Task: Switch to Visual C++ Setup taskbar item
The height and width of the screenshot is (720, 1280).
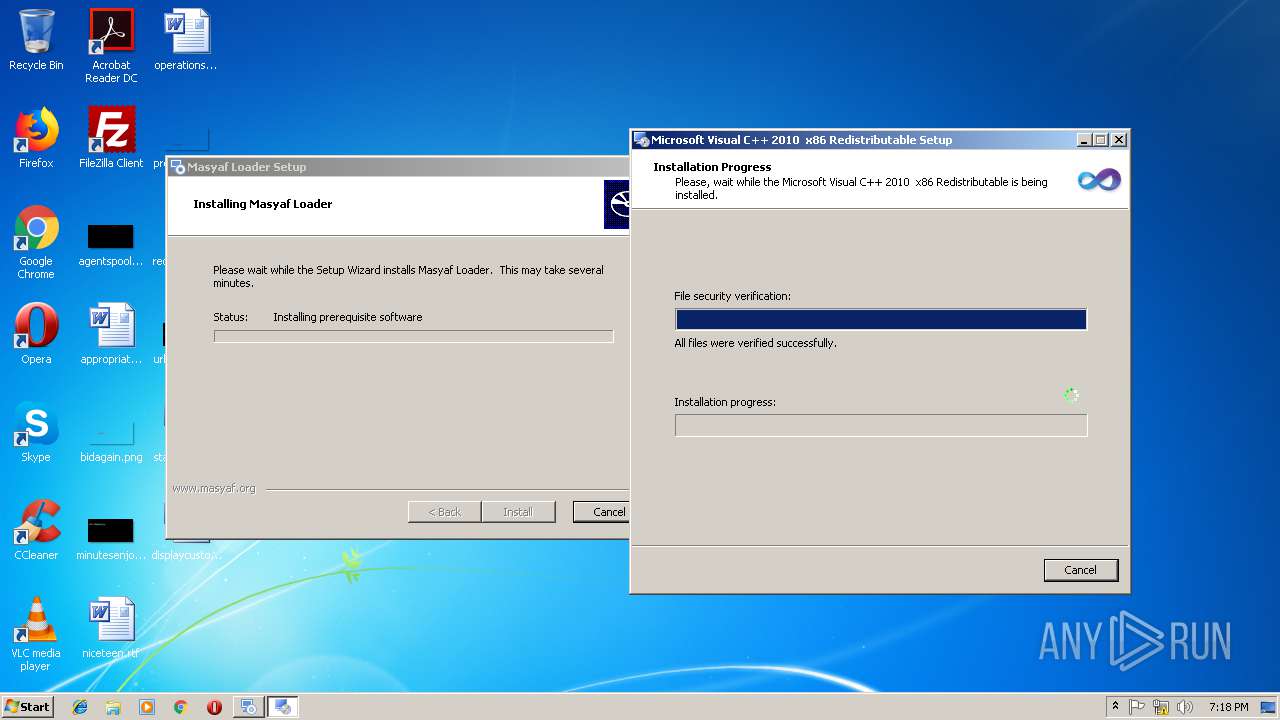Action: (283, 707)
